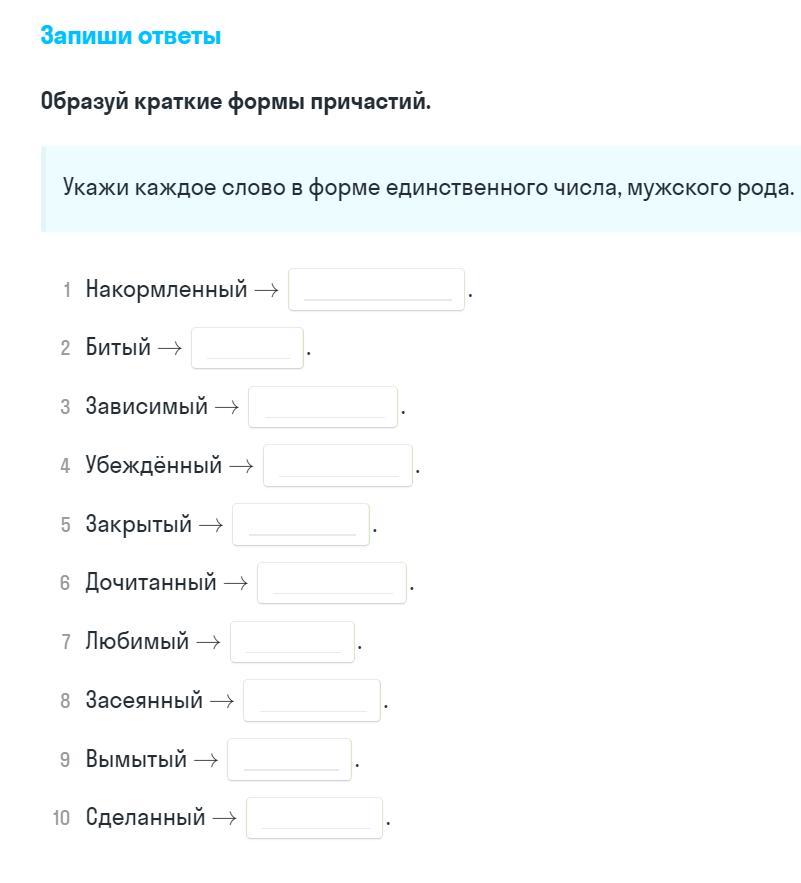This screenshot has width=801, height=883.
Task: Click the word Дочитанный in item 6
Action: pyautogui.click(x=151, y=583)
